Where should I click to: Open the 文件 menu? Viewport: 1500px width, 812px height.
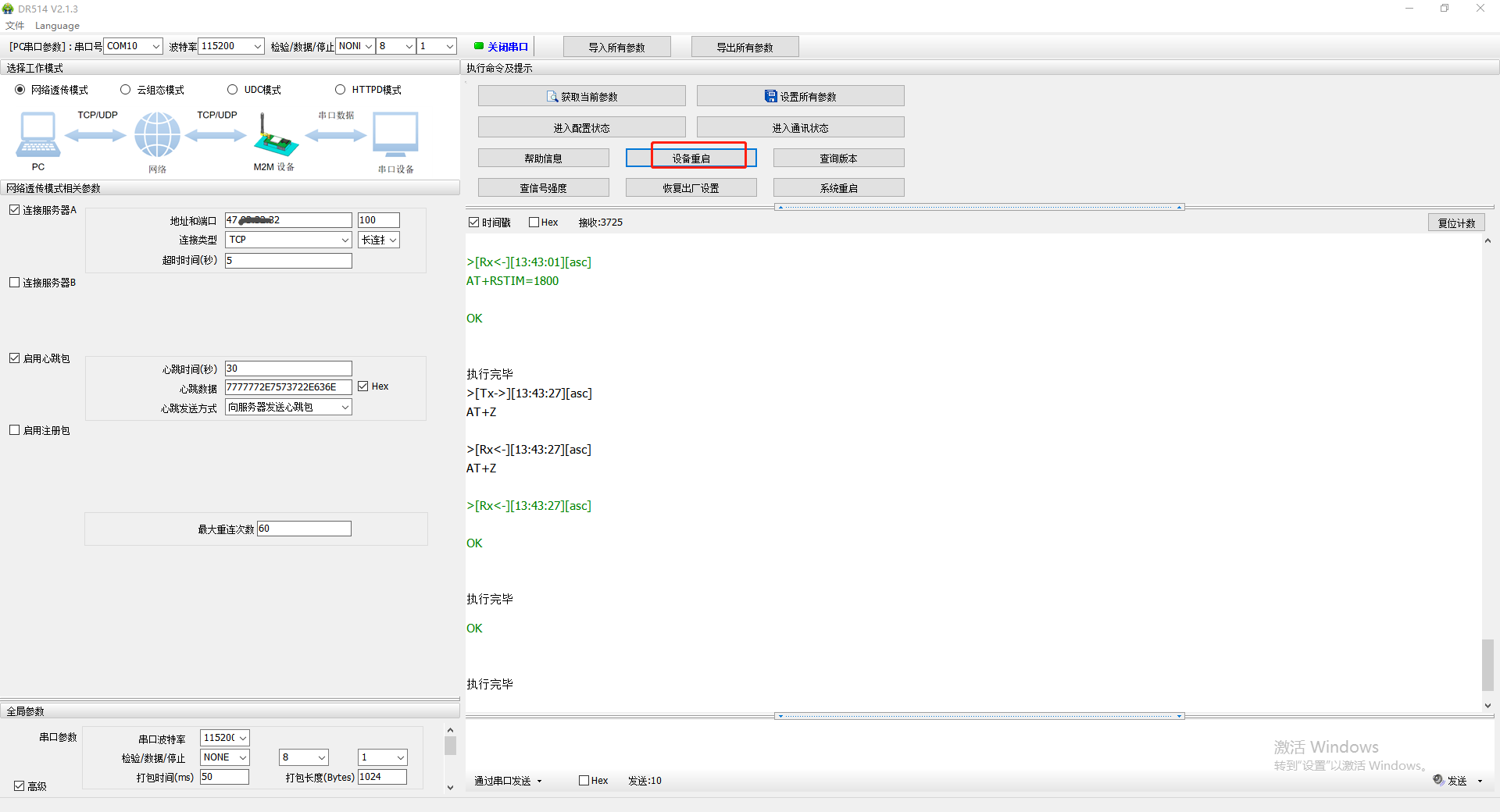tap(15, 25)
